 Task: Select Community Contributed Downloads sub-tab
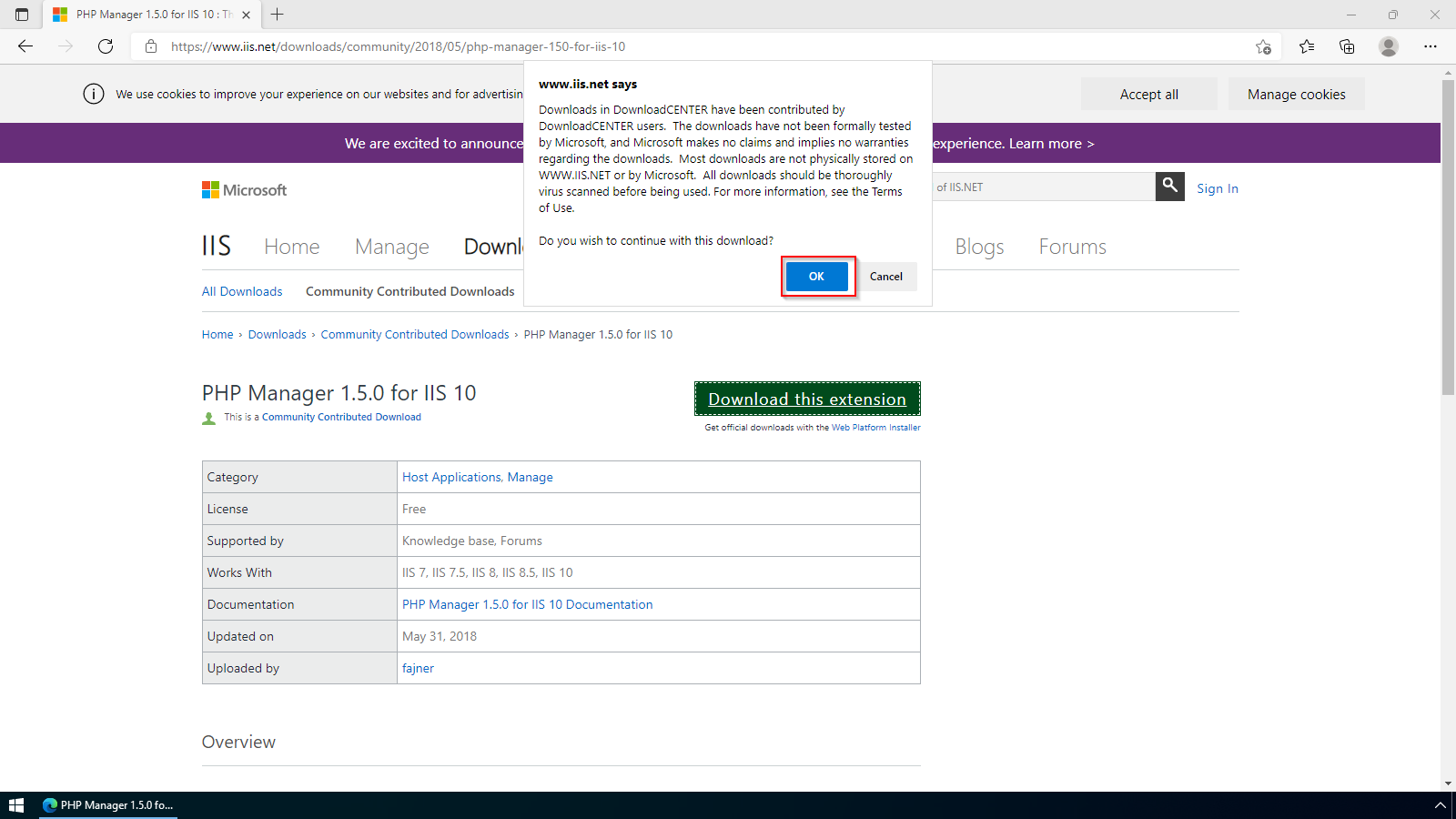(x=410, y=291)
